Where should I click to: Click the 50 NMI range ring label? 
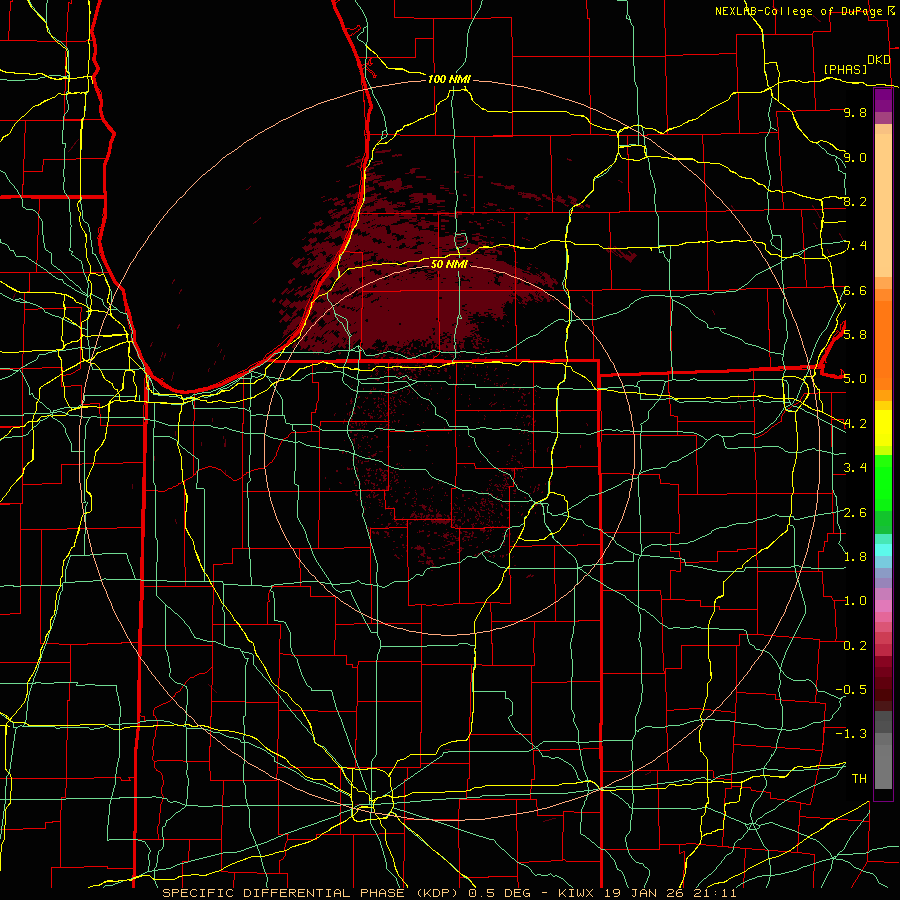click(x=449, y=264)
